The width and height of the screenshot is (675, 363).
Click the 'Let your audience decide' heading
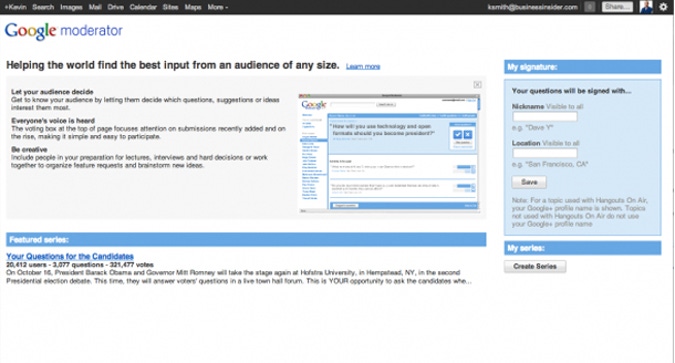[x=52, y=92]
